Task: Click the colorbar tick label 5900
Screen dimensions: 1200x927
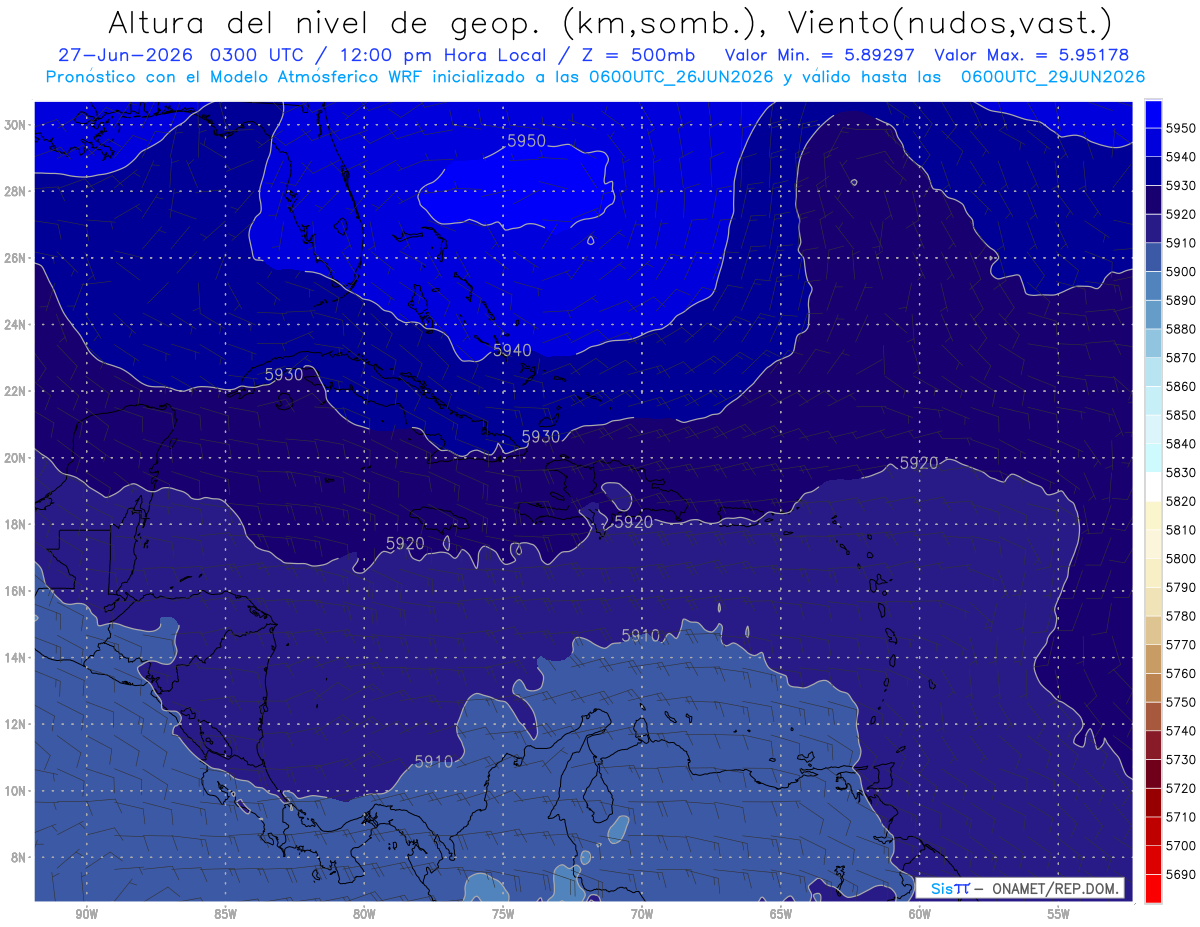Action: coord(1181,271)
